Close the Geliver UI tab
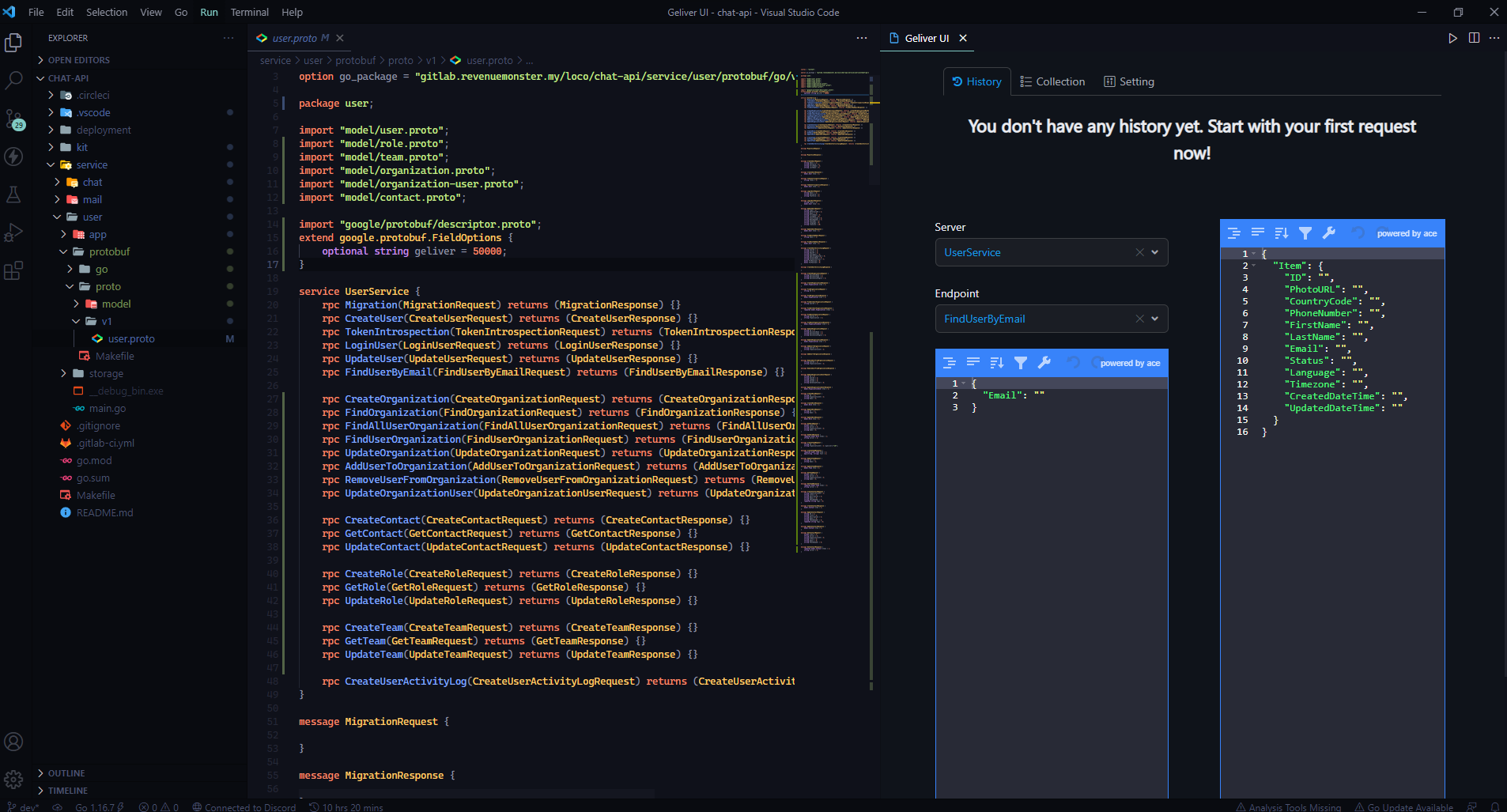 963,38
